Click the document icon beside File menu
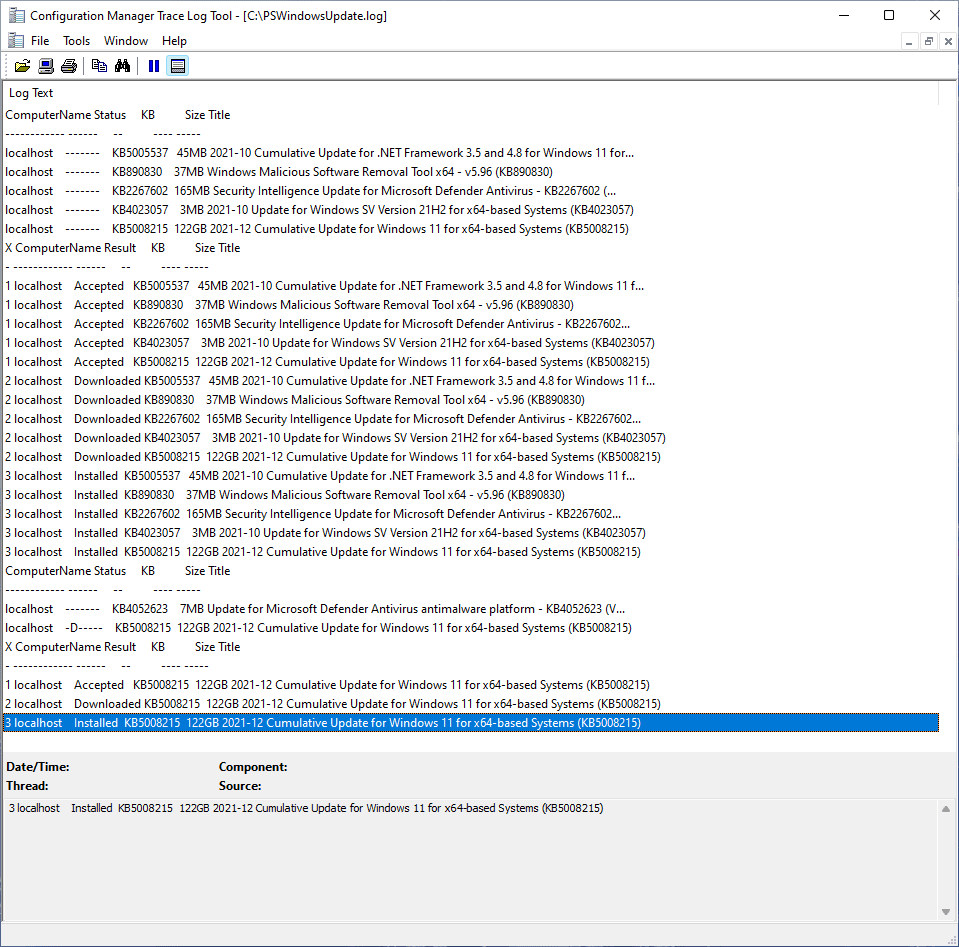Screen dimensions: 959x947 [x=15, y=41]
